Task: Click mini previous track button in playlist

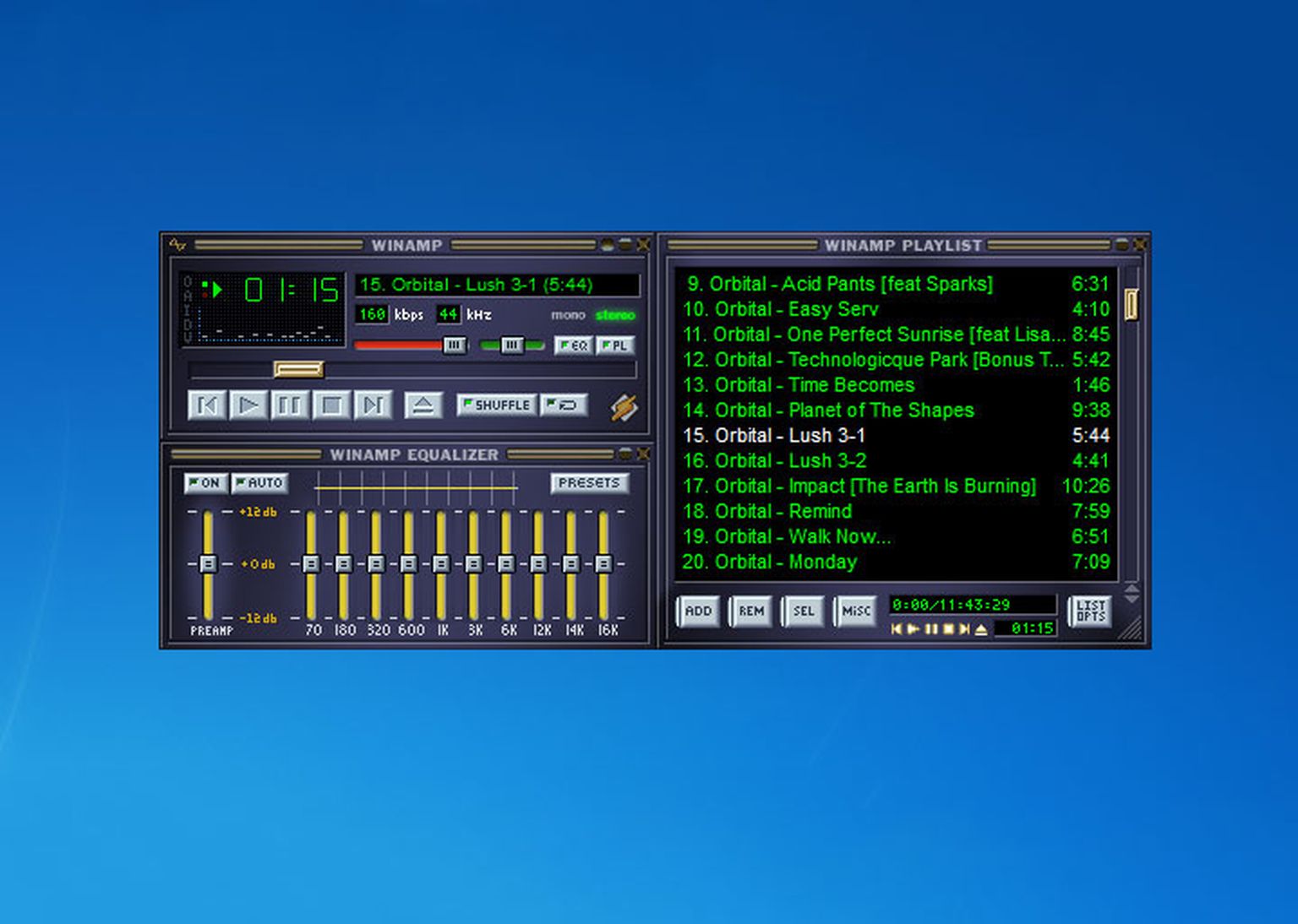Action: (897, 629)
